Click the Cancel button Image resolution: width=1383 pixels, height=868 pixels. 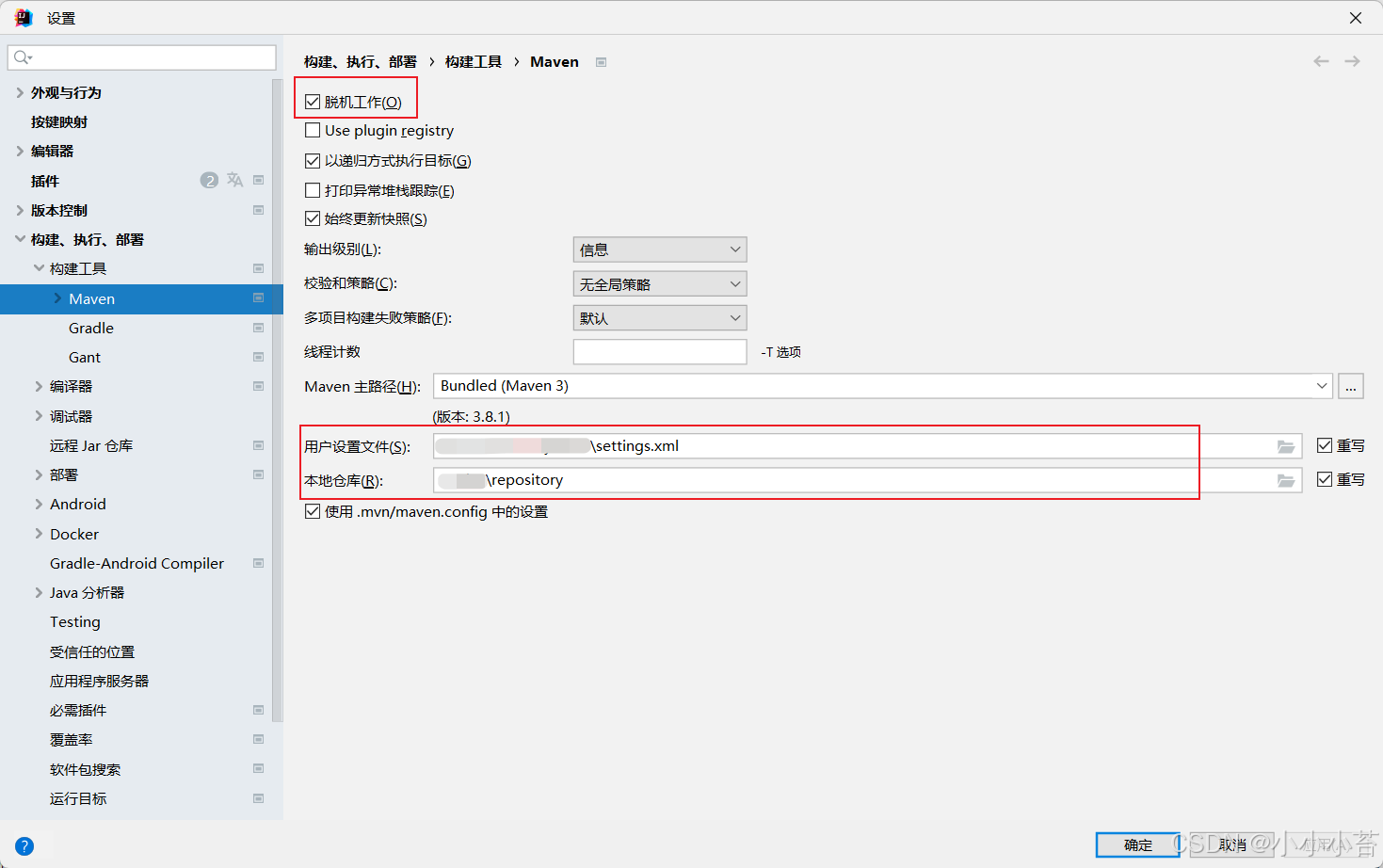pyautogui.click(x=1232, y=844)
